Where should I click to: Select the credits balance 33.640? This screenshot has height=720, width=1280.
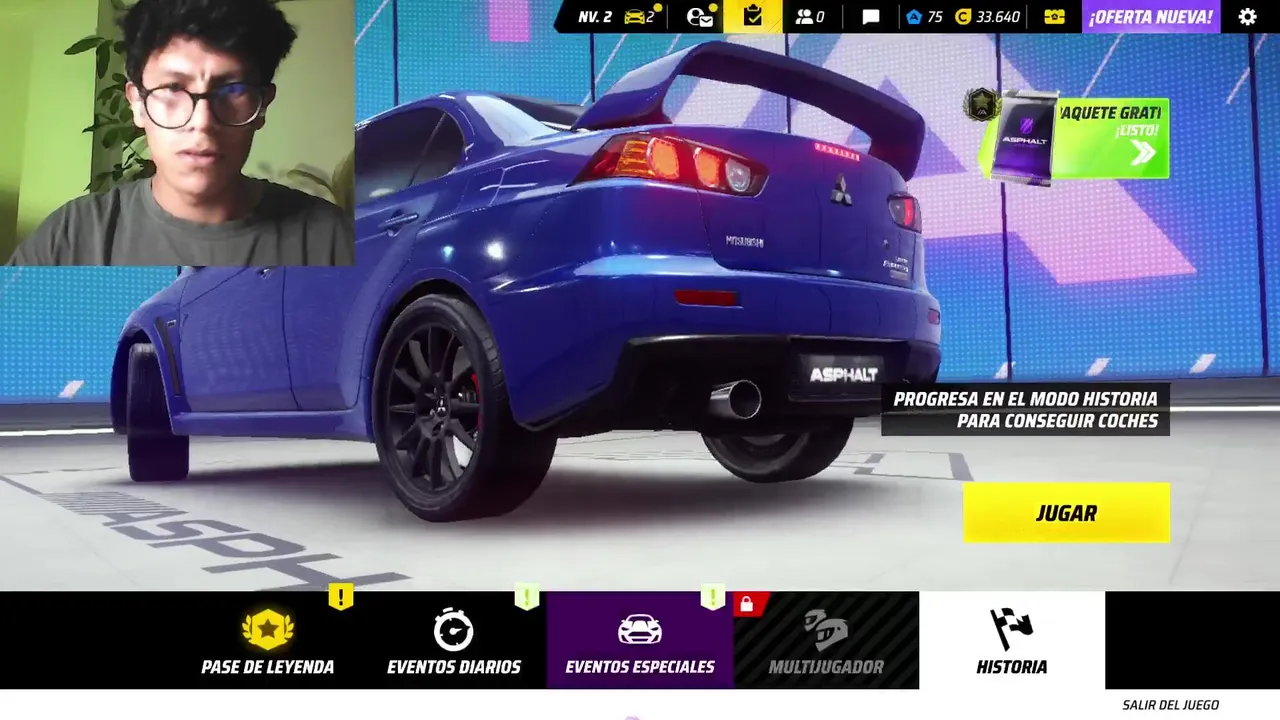[988, 17]
